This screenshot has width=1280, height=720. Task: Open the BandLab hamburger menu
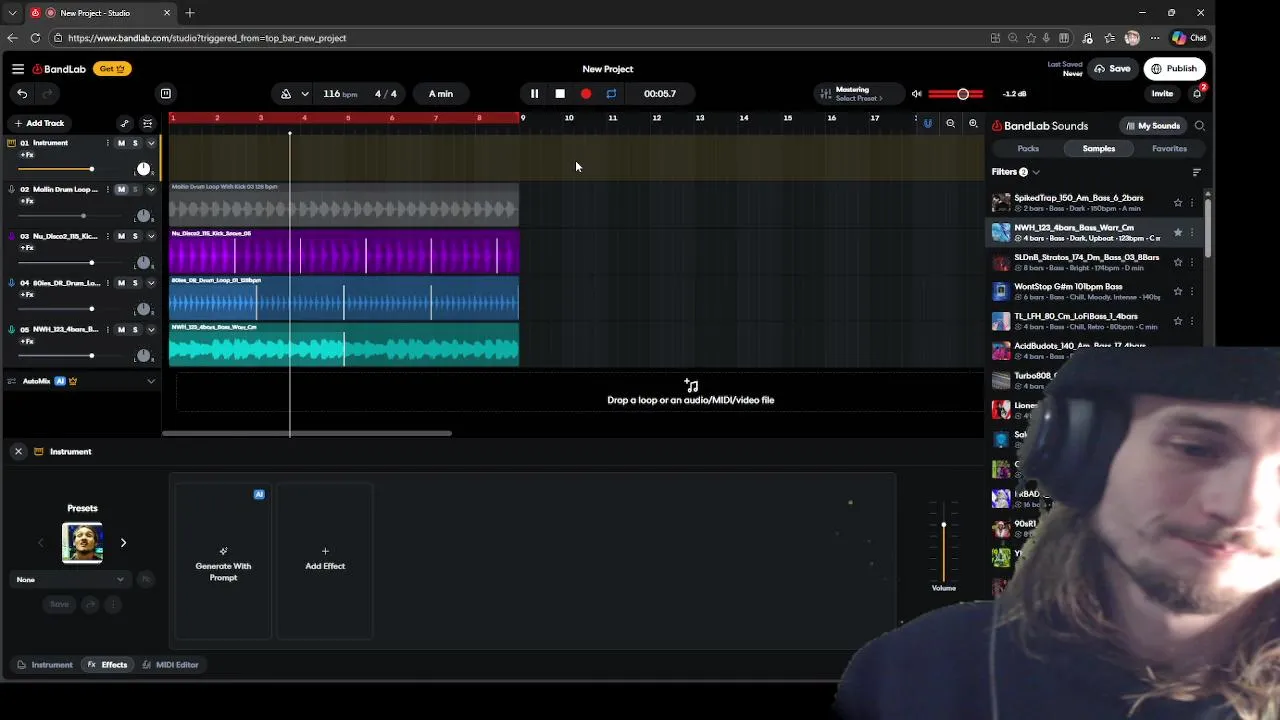pos(18,69)
